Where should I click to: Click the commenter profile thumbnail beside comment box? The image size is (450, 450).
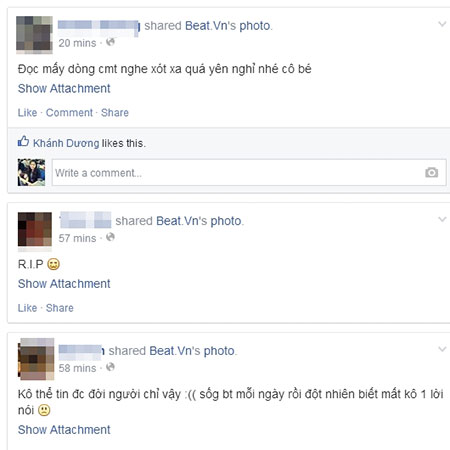pos(31,172)
